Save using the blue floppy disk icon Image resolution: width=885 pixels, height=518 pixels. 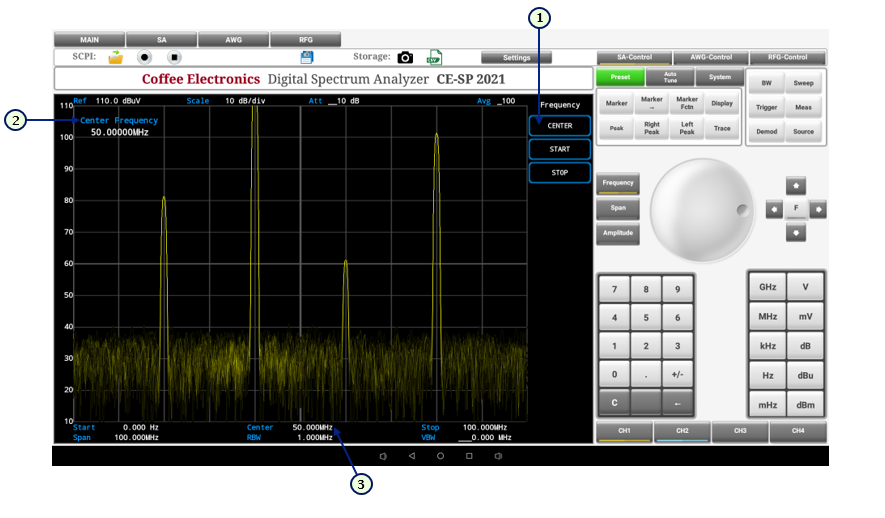(x=307, y=58)
